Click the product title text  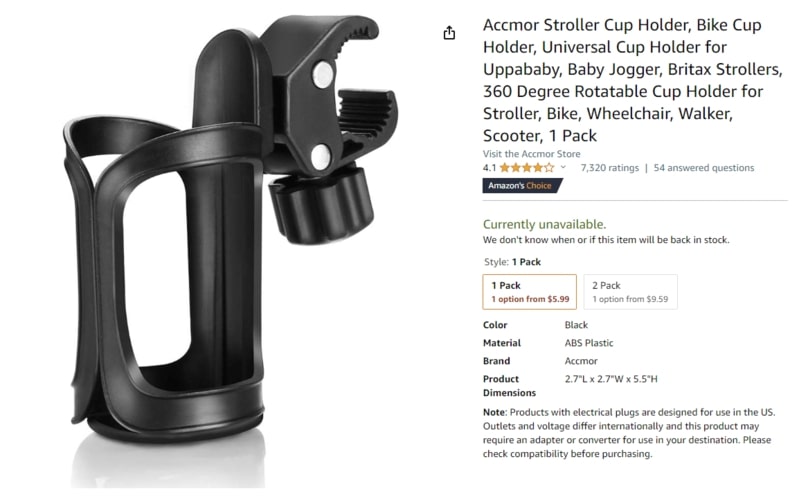632,80
